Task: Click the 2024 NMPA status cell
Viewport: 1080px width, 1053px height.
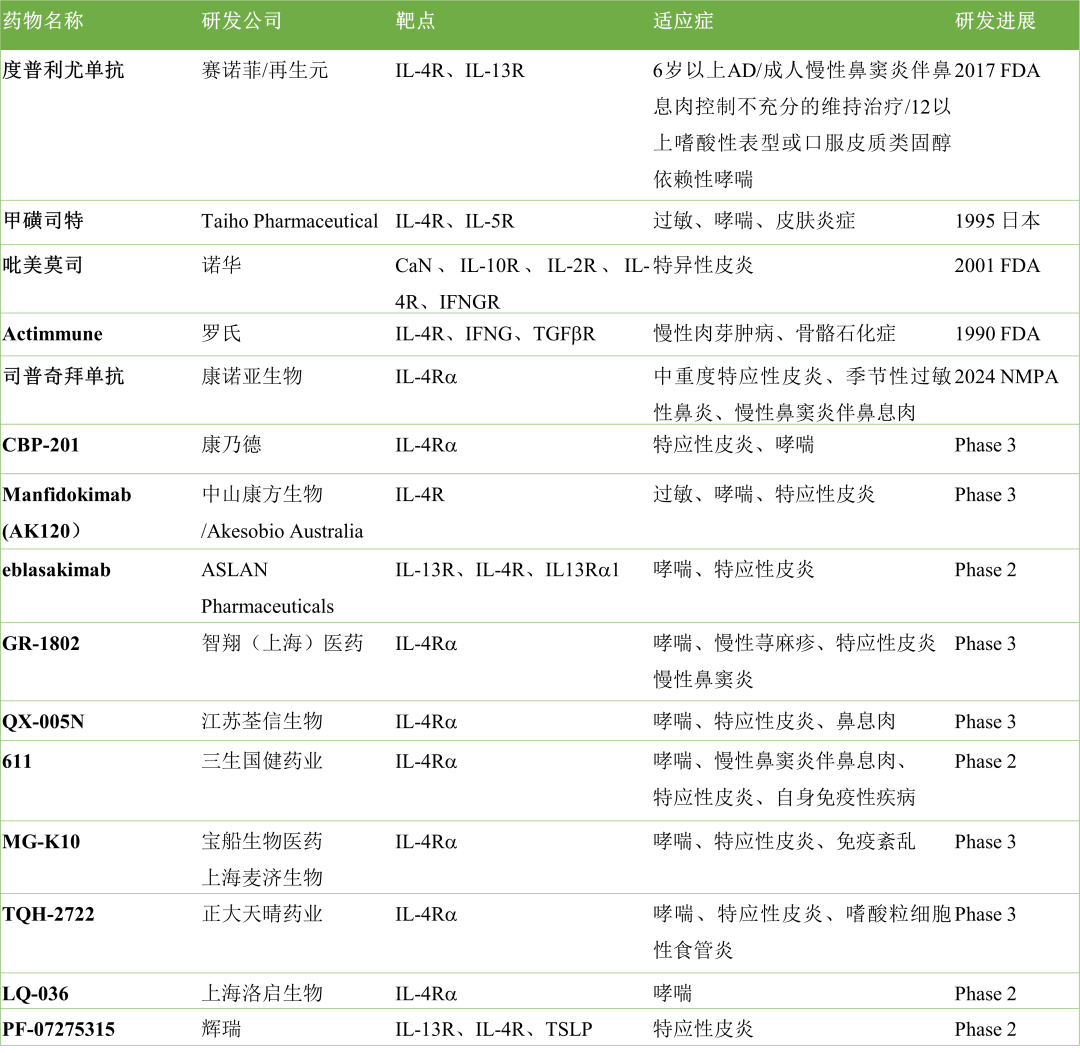Action: (x=1006, y=377)
